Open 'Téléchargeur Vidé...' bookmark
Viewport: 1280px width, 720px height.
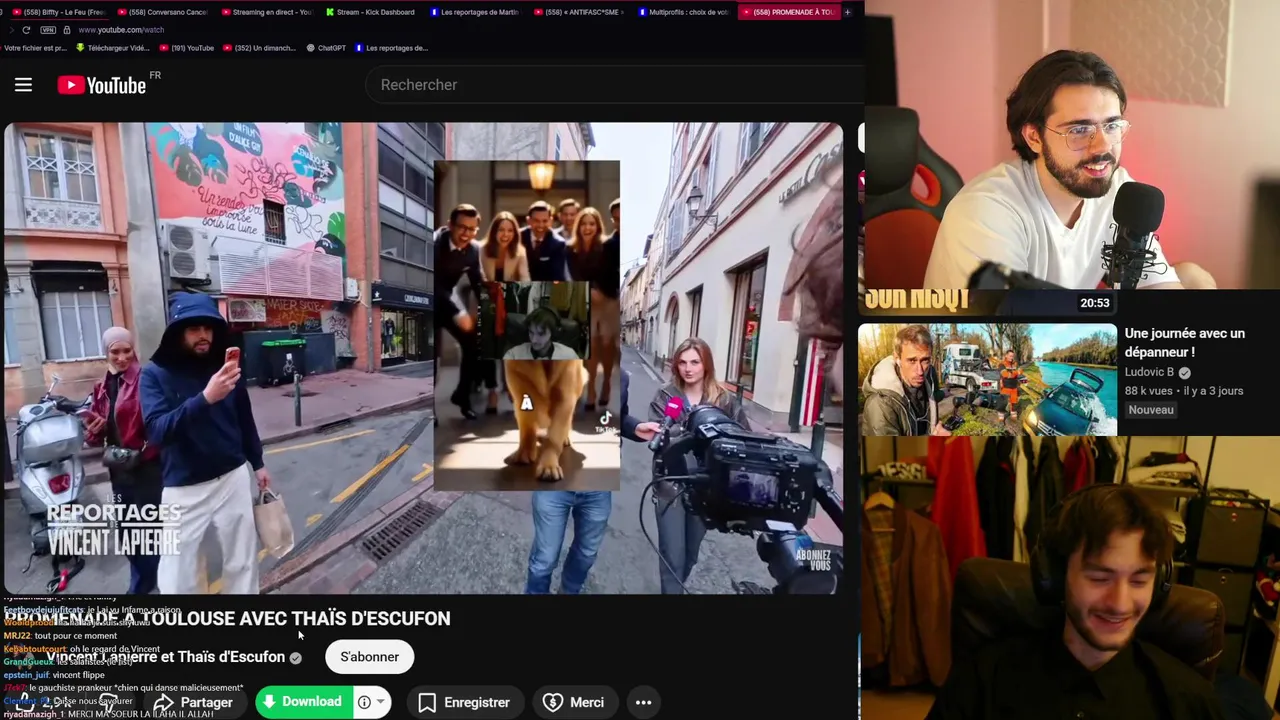[x=113, y=48]
